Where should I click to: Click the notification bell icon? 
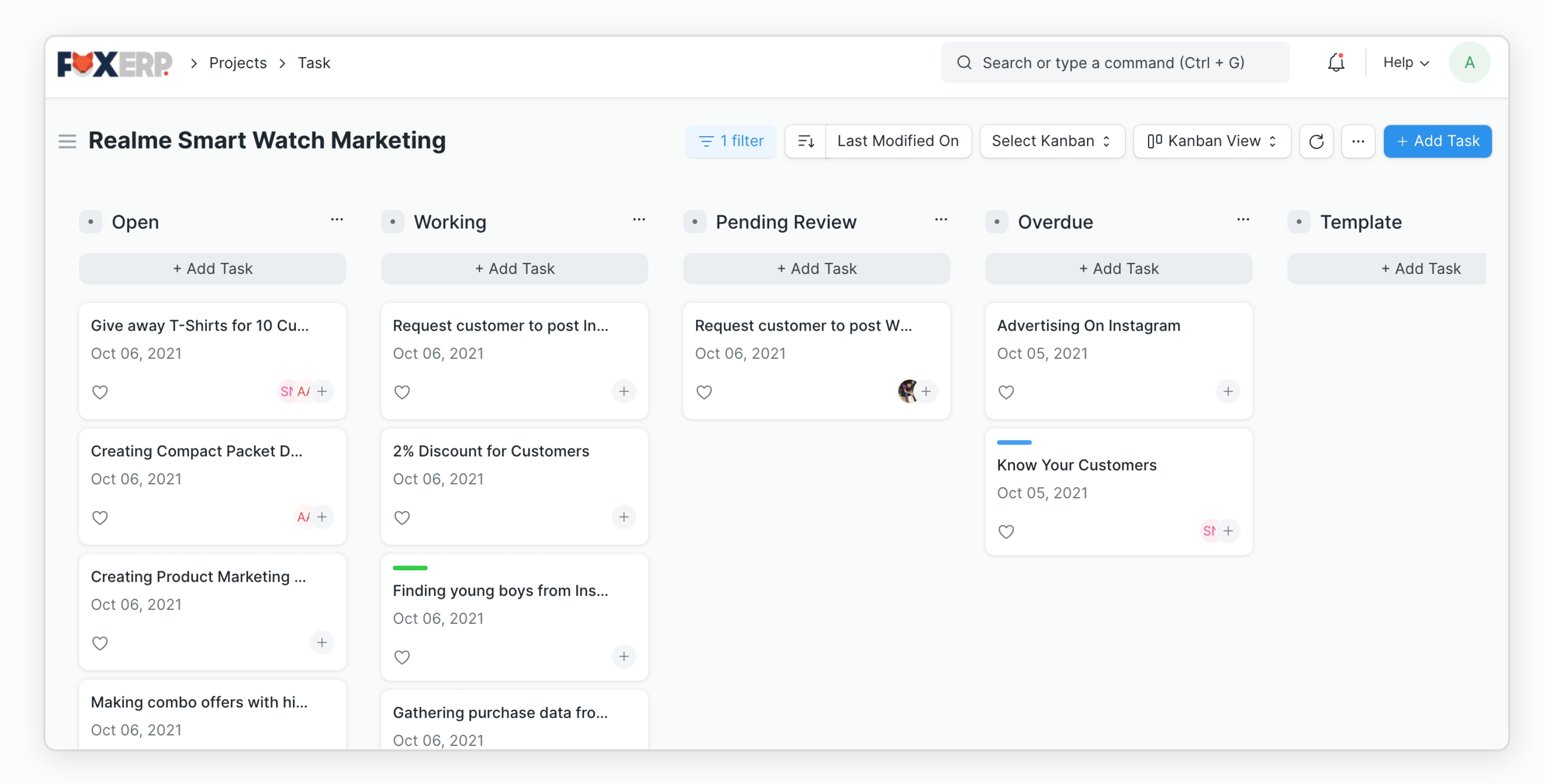pos(1335,62)
